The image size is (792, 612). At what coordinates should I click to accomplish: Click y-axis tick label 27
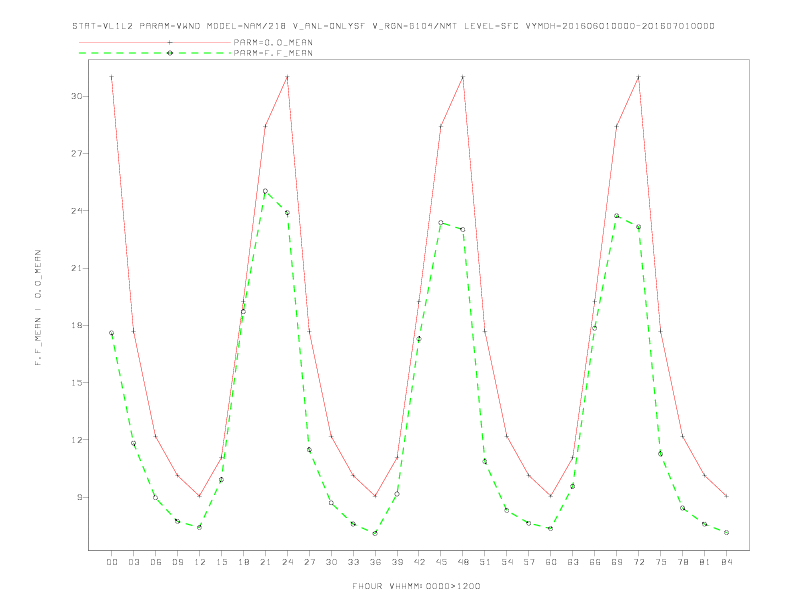click(77, 154)
